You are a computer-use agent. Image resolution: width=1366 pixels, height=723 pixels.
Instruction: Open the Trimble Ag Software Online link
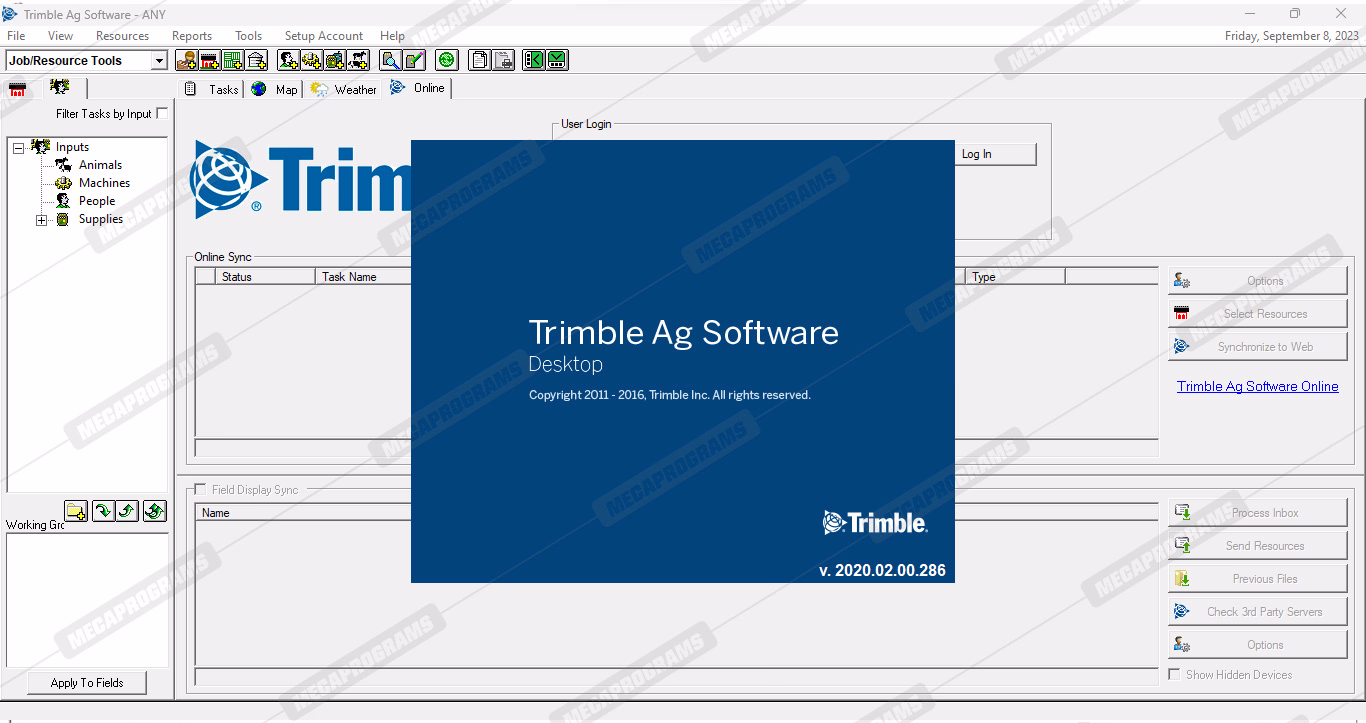click(1257, 386)
